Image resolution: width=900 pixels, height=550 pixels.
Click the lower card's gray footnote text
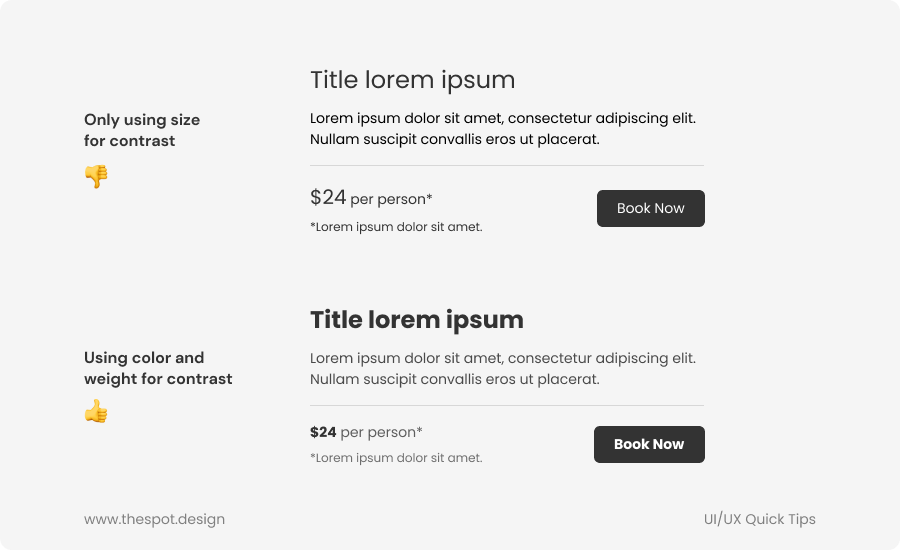click(396, 458)
